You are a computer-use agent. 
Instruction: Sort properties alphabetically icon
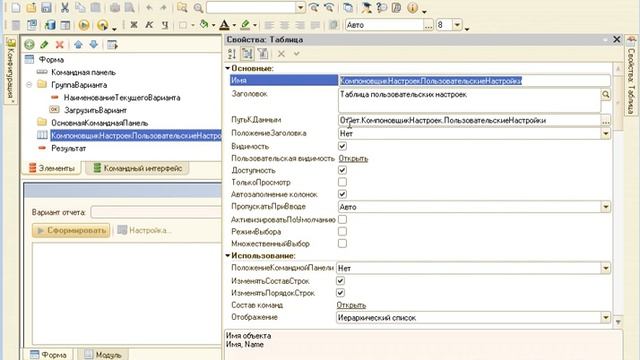(232, 53)
